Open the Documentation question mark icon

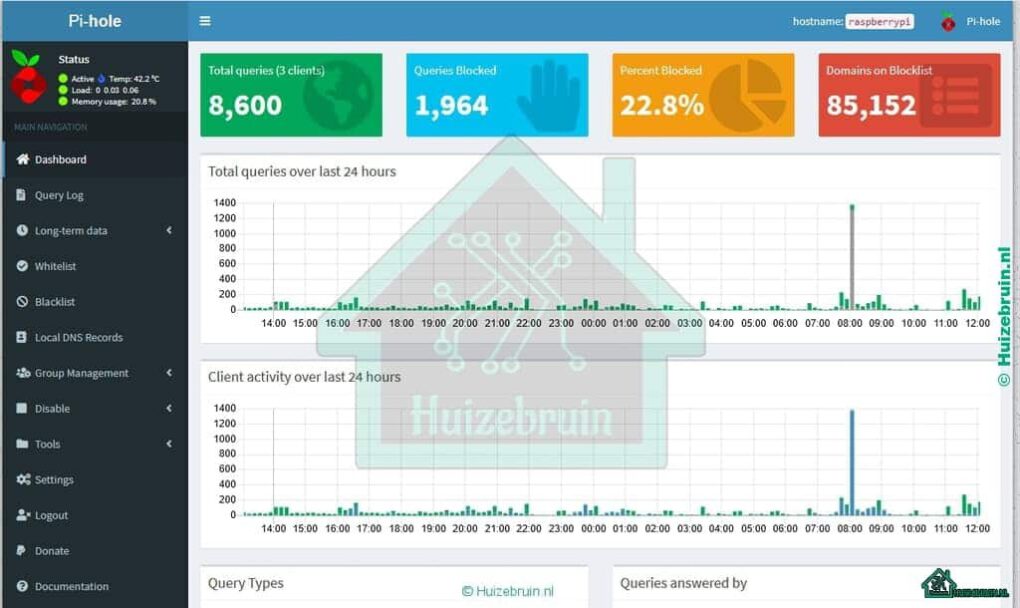[x=22, y=586]
